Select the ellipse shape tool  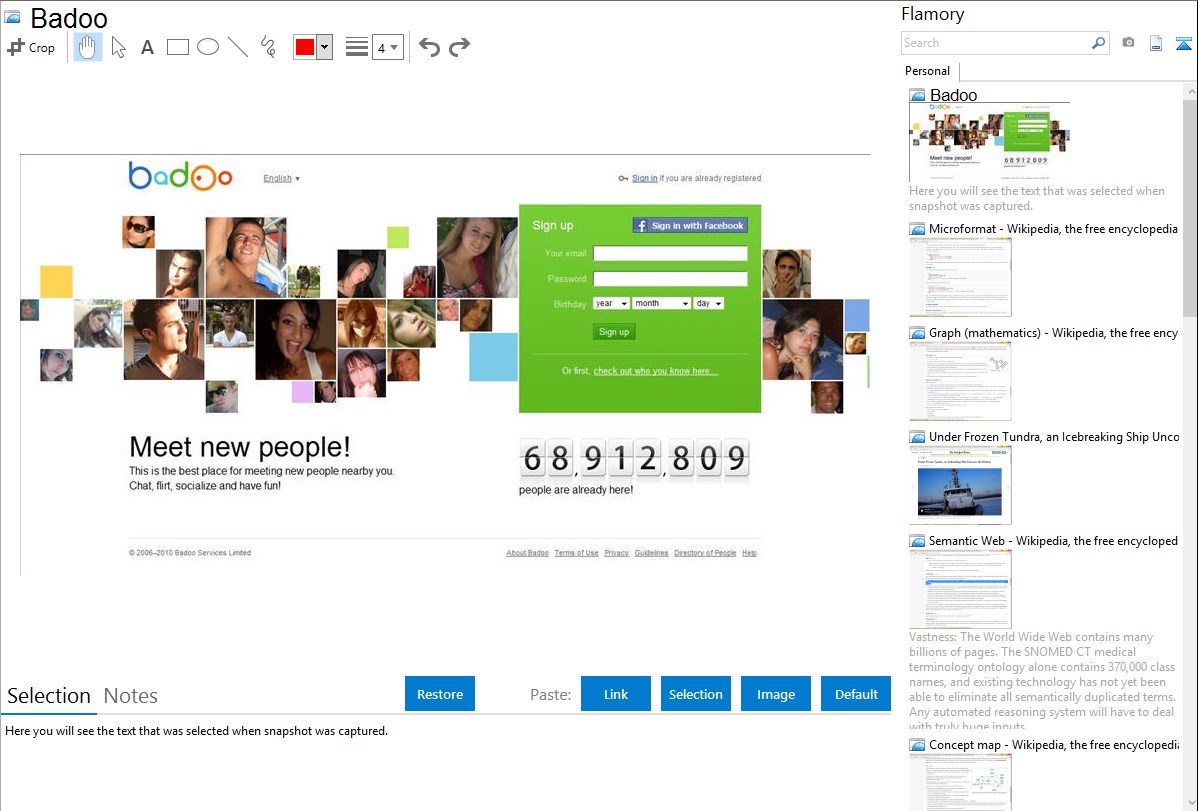tap(208, 47)
